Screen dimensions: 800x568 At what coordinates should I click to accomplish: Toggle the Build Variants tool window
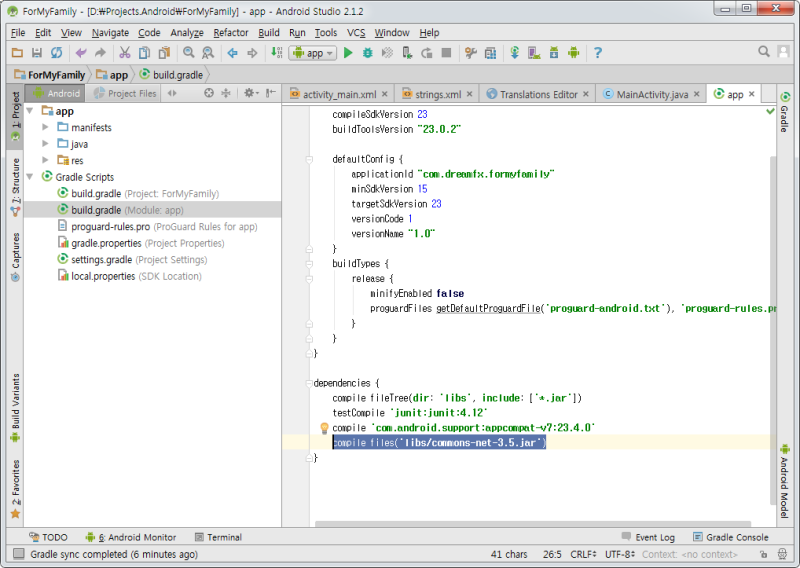15,407
